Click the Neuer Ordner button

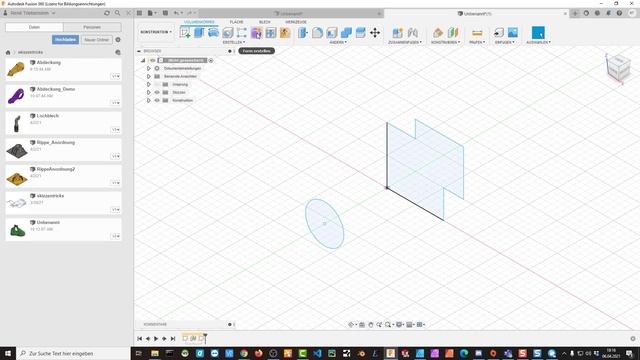pyautogui.click(x=97, y=40)
